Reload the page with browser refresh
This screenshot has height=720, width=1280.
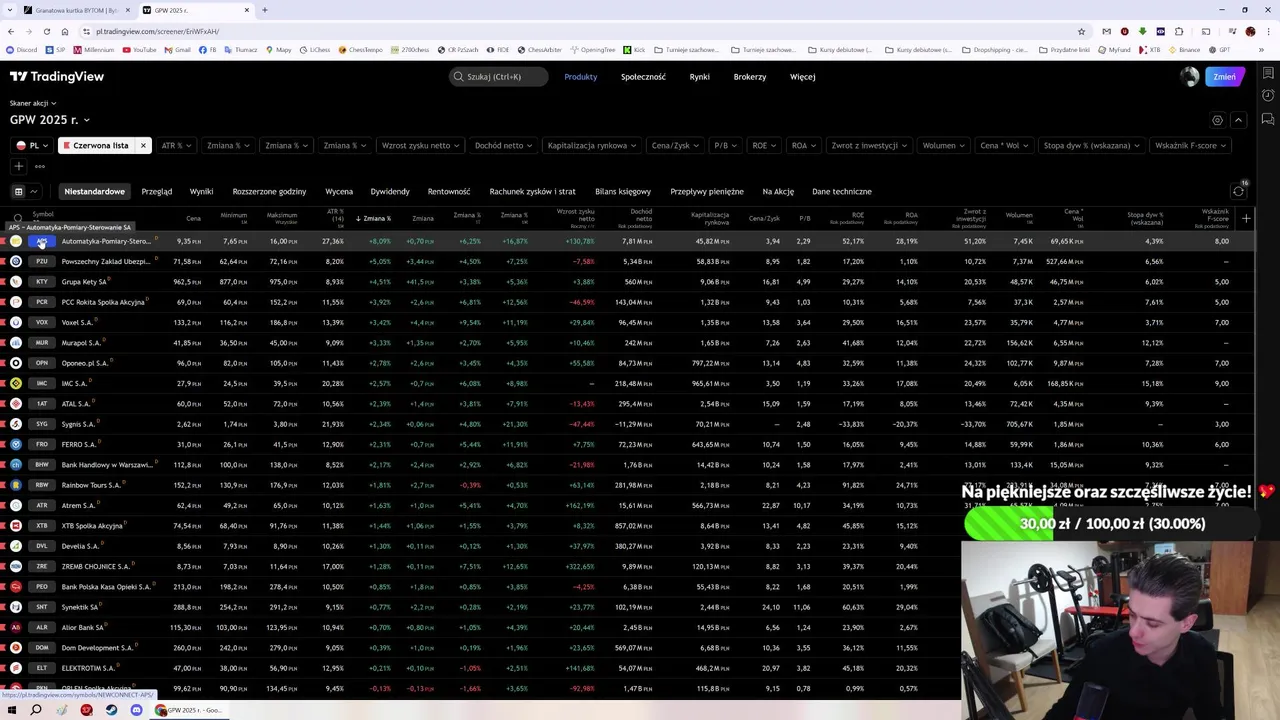pos(46,31)
